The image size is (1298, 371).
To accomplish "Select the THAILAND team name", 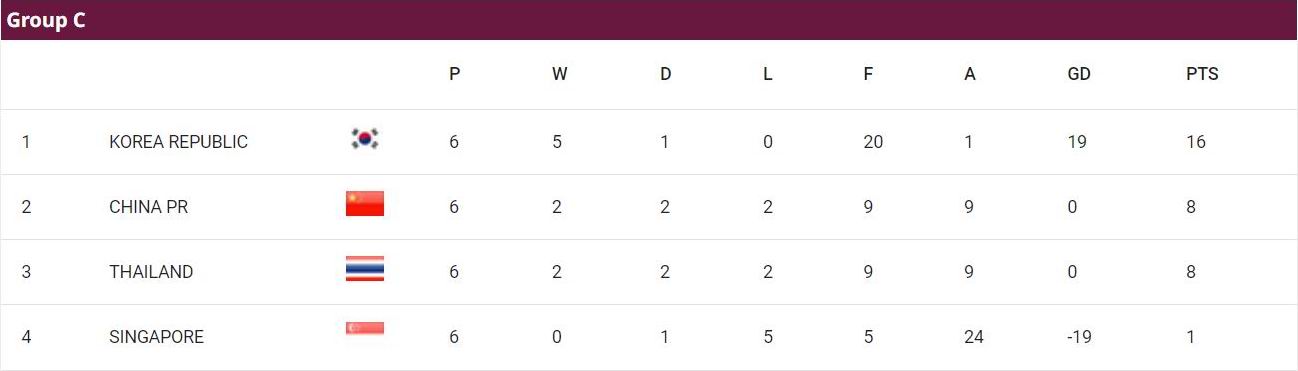I will point(151,272).
